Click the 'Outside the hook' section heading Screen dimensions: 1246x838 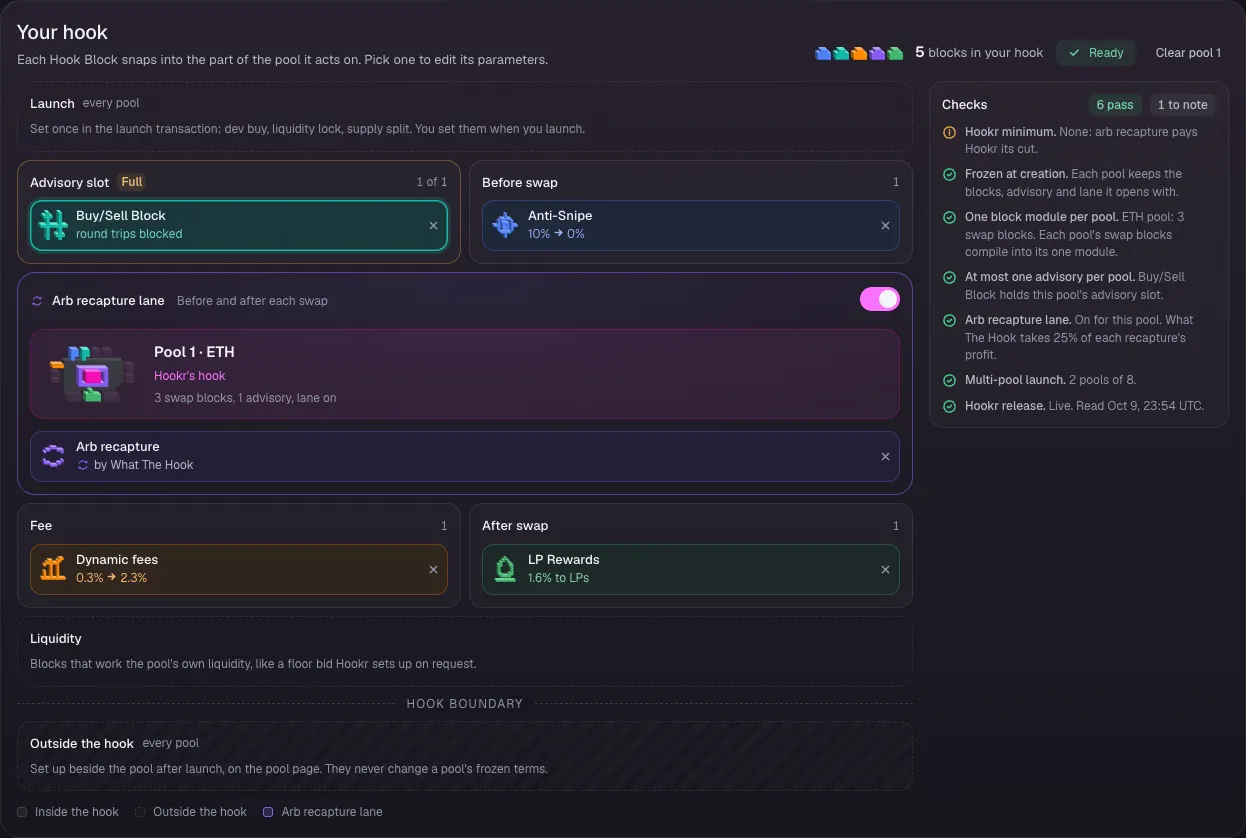[82, 743]
